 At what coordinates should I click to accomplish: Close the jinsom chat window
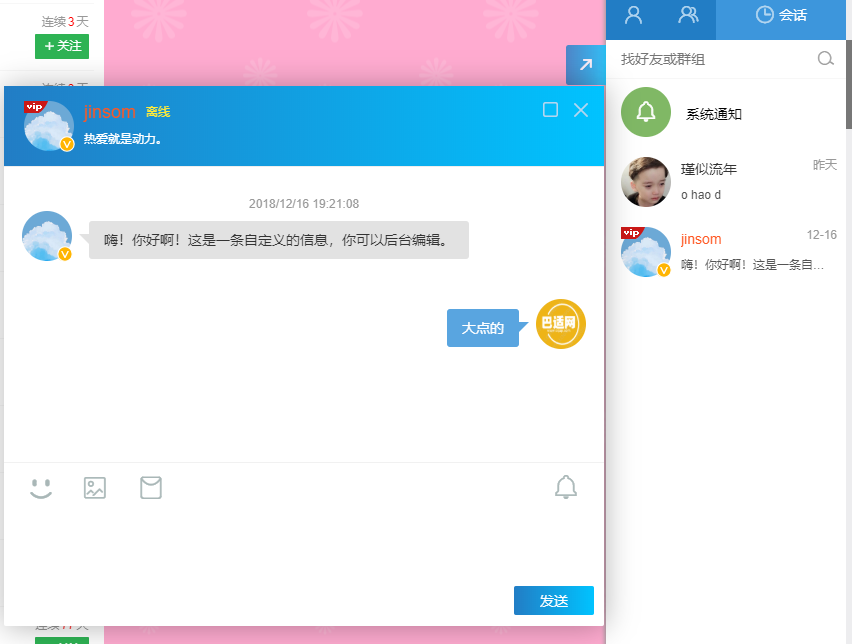tap(581, 110)
